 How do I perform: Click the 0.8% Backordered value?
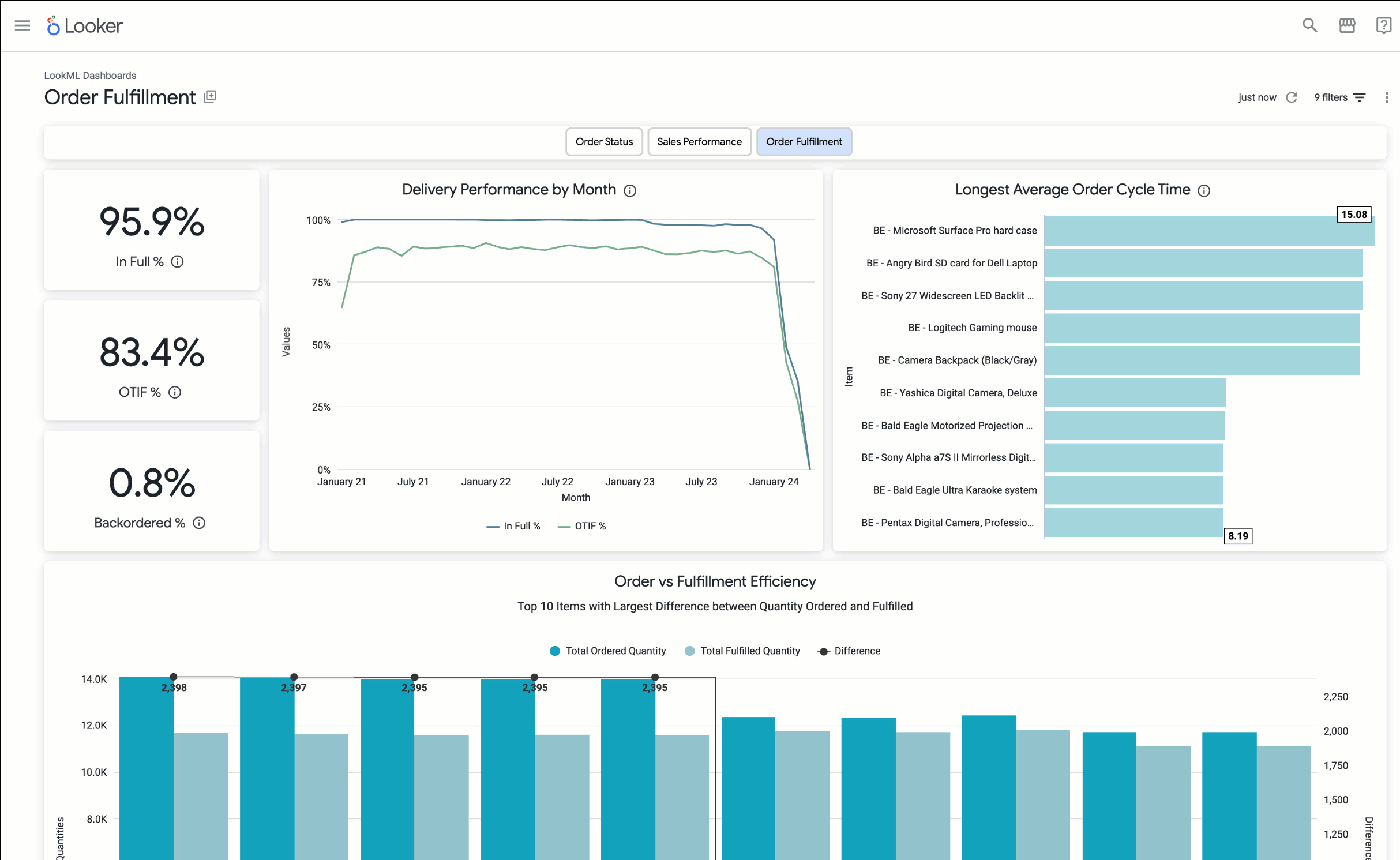click(x=152, y=483)
